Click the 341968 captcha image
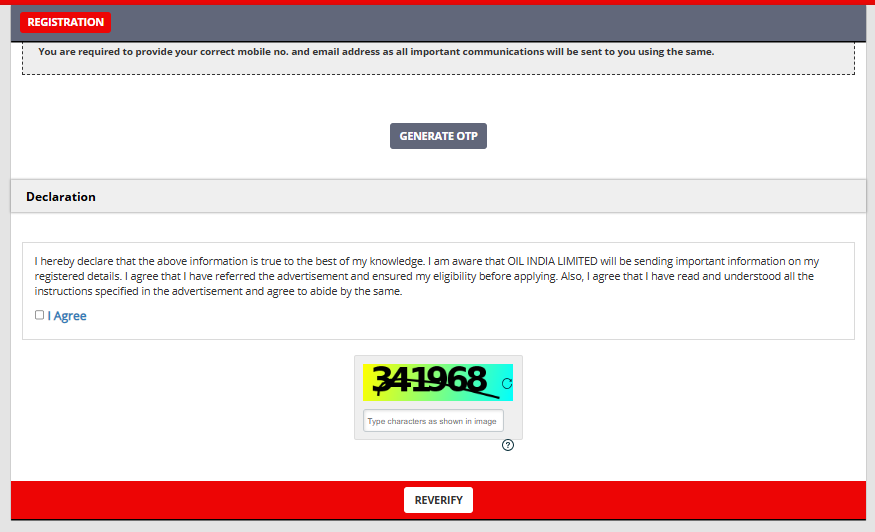This screenshot has width=875, height=532. pos(431,382)
